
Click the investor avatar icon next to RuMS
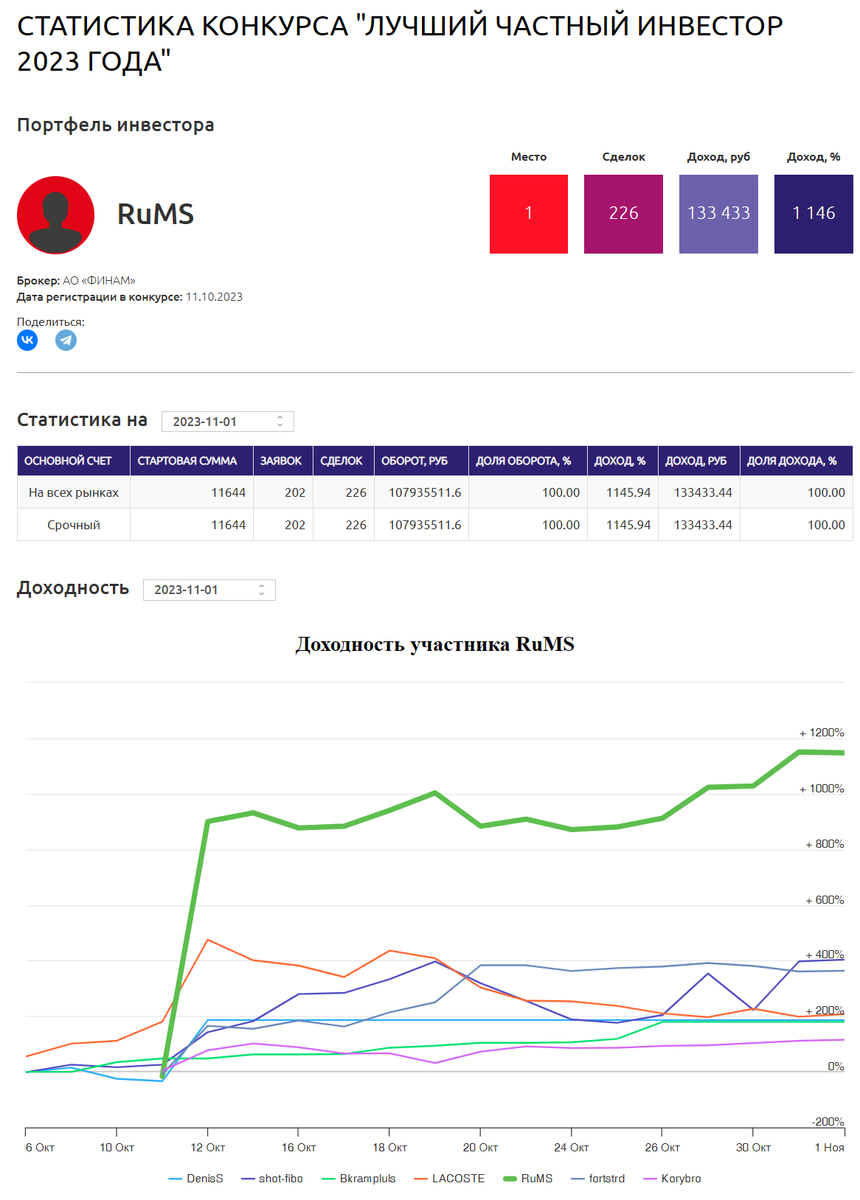point(55,214)
